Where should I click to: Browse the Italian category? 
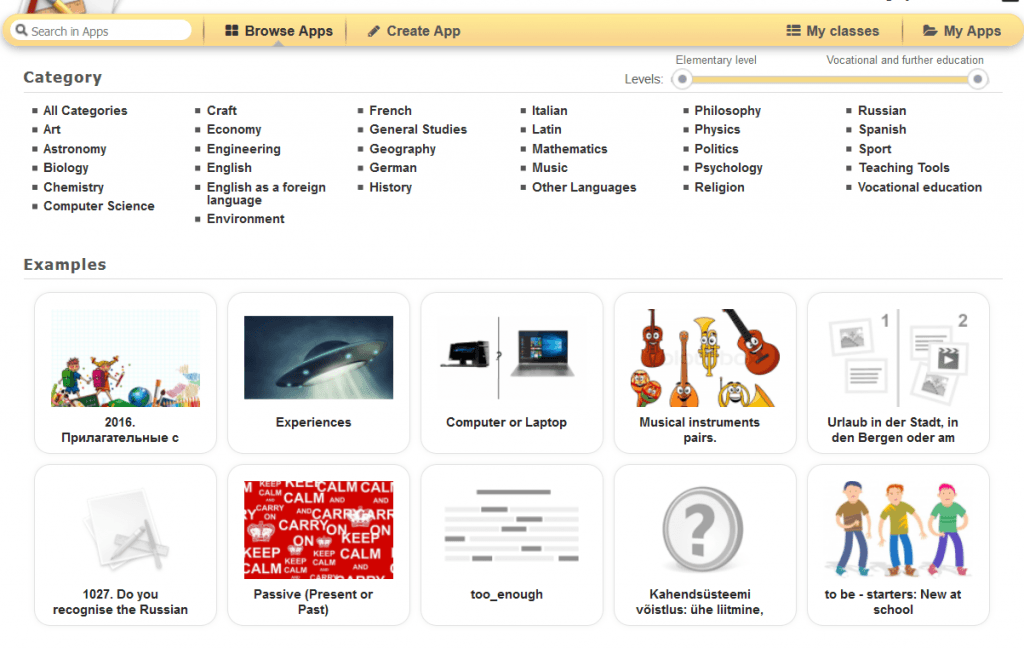550,110
